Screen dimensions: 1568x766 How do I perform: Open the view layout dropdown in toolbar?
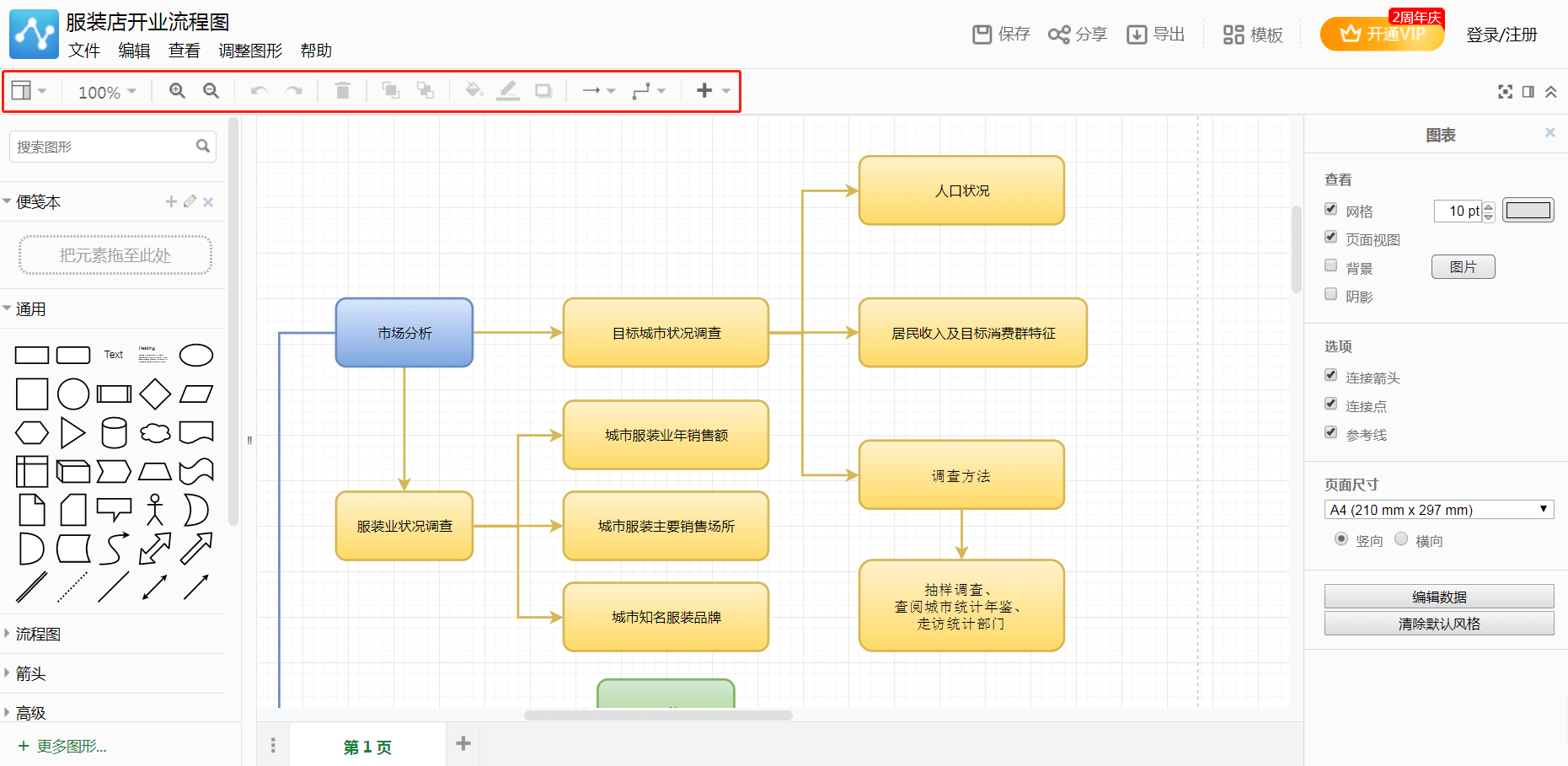[29, 90]
